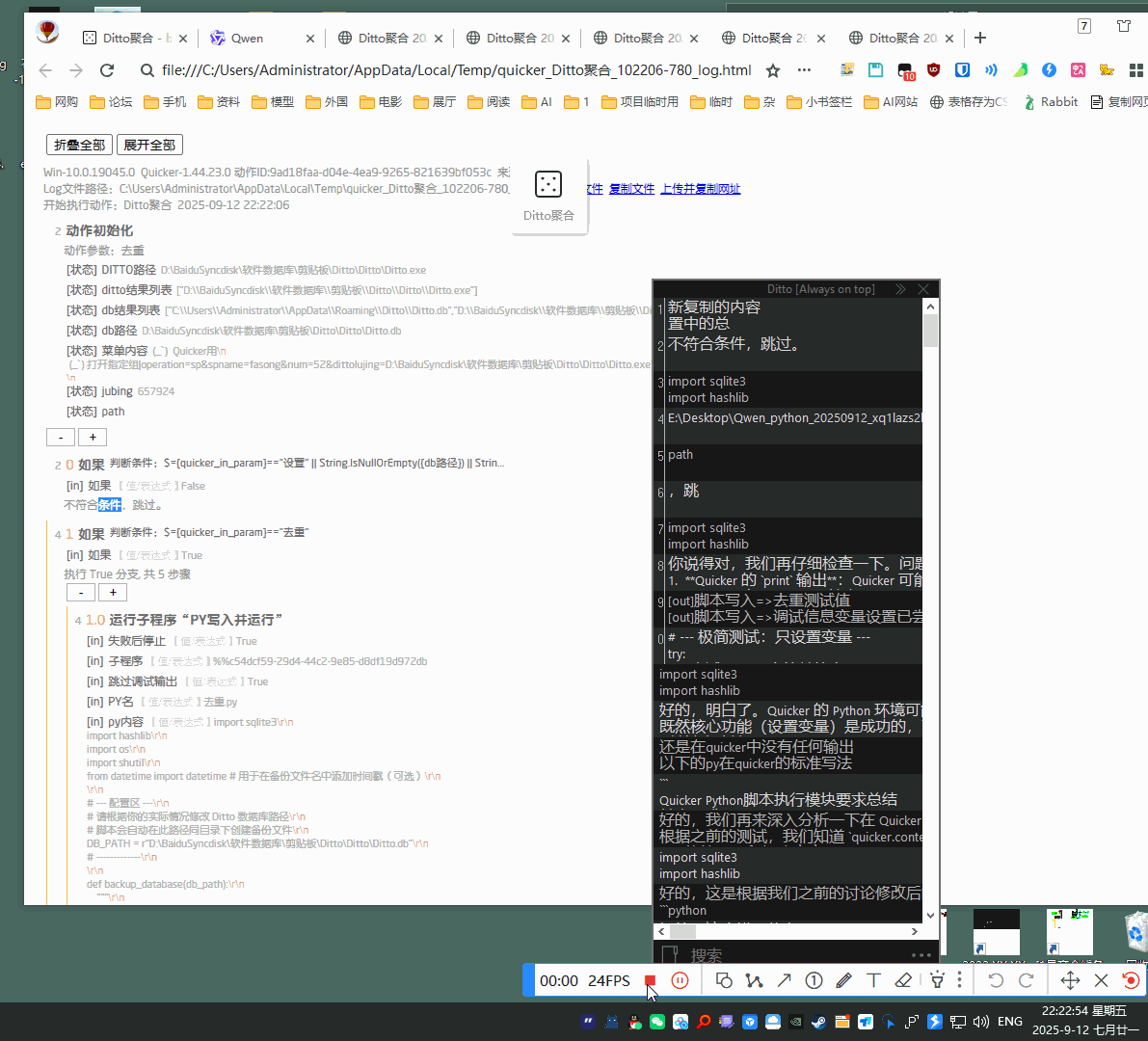Open the four-squares extensions grid
Screen dimensions: 1148x1041
point(1136,70)
